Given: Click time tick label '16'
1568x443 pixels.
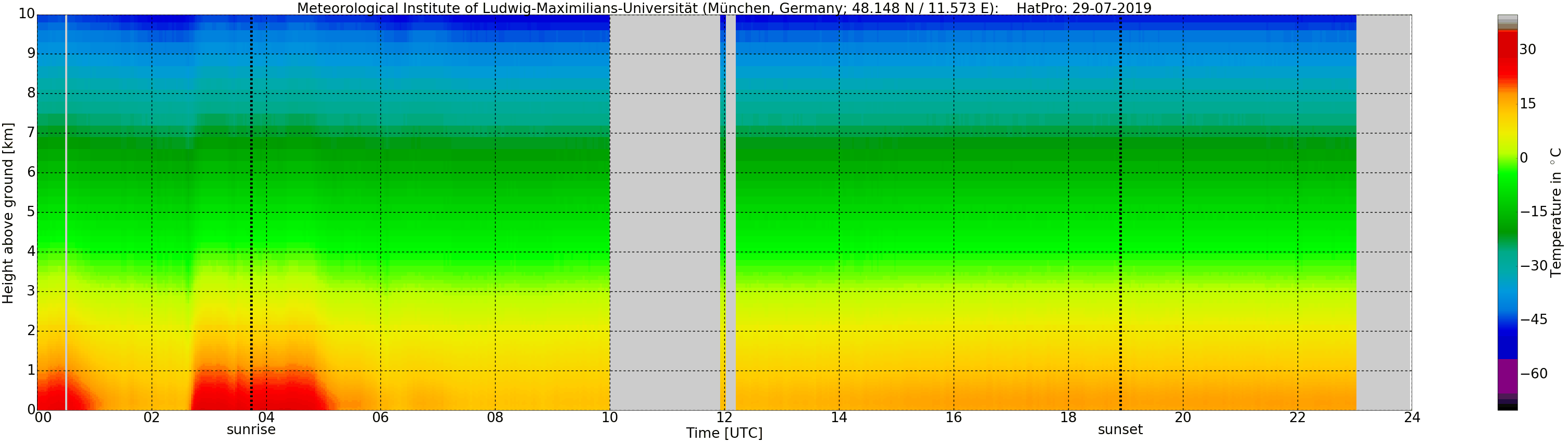Looking at the screenshot, I should click(953, 417).
